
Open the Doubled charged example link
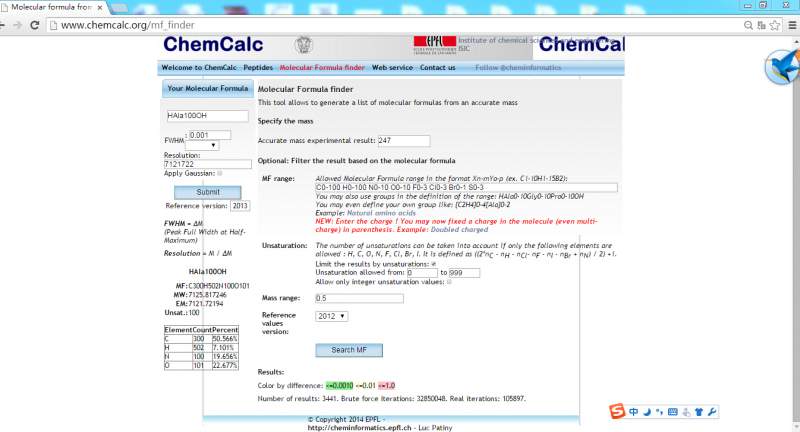pyautogui.click(x=459, y=230)
